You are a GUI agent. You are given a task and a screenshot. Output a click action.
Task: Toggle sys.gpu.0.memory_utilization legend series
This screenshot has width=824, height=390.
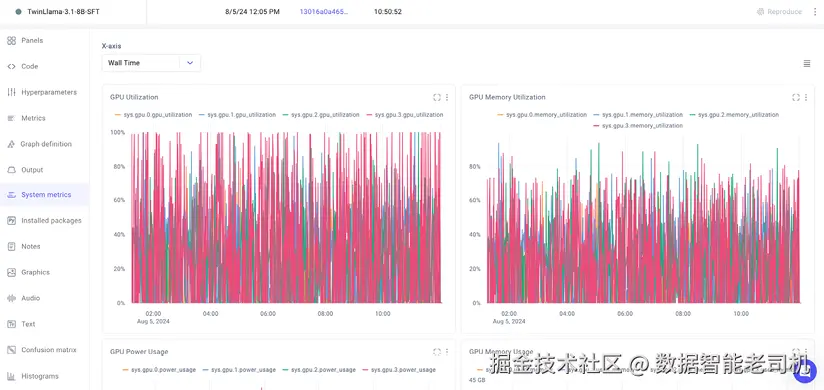pos(541,115)
